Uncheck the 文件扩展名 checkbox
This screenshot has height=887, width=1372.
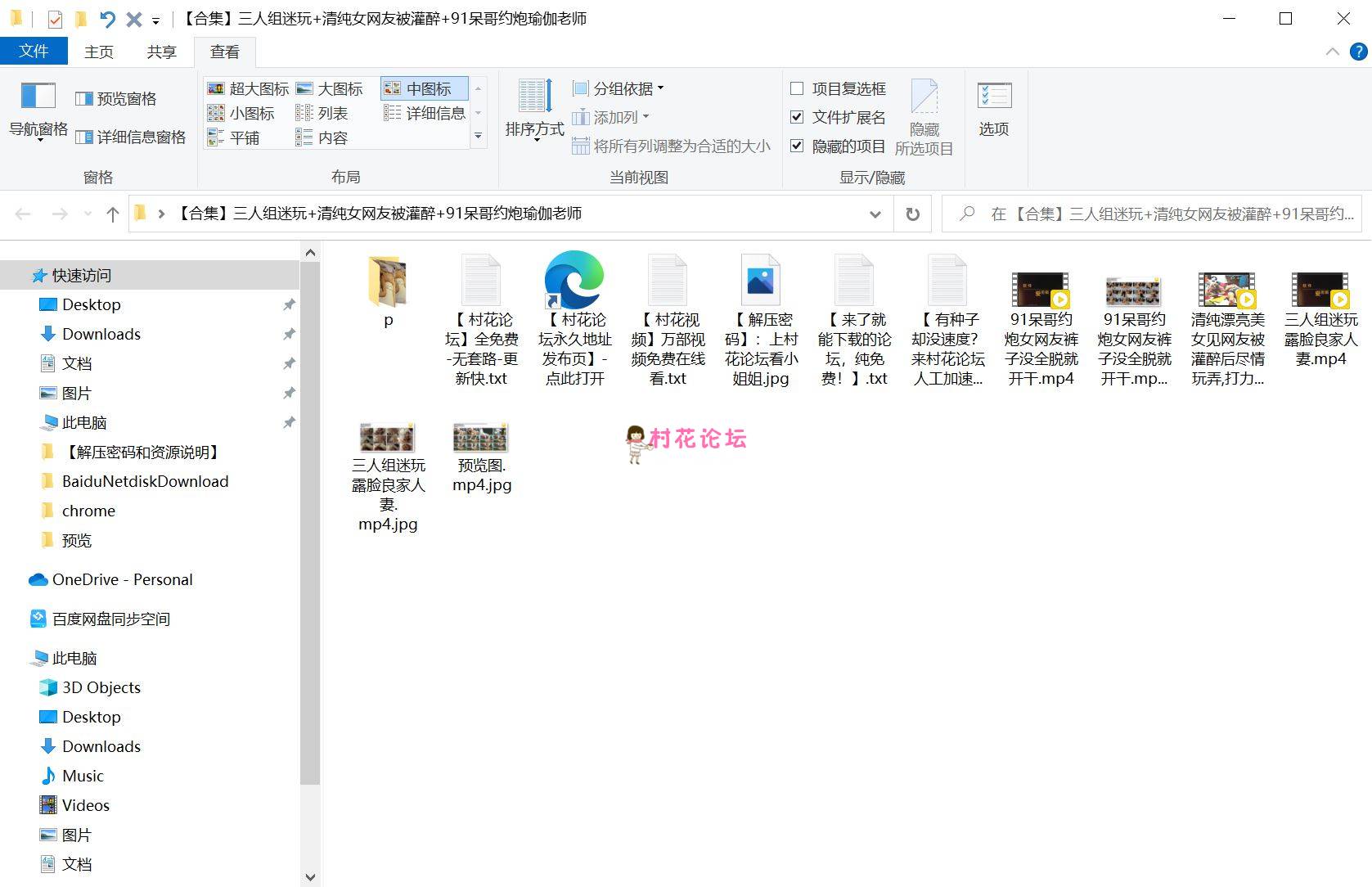[x=797, y=117]
